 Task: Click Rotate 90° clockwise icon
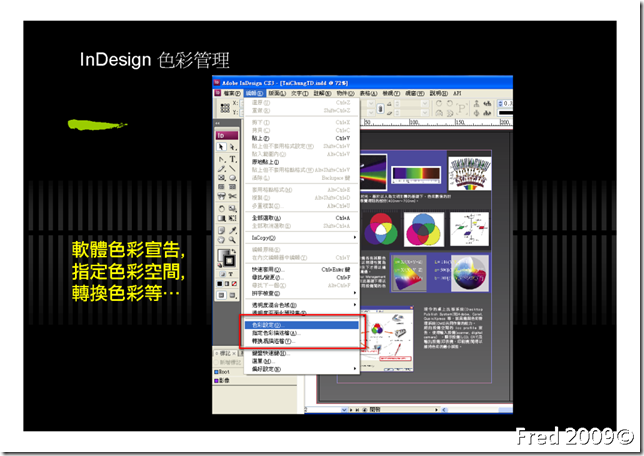click(439, 104)
